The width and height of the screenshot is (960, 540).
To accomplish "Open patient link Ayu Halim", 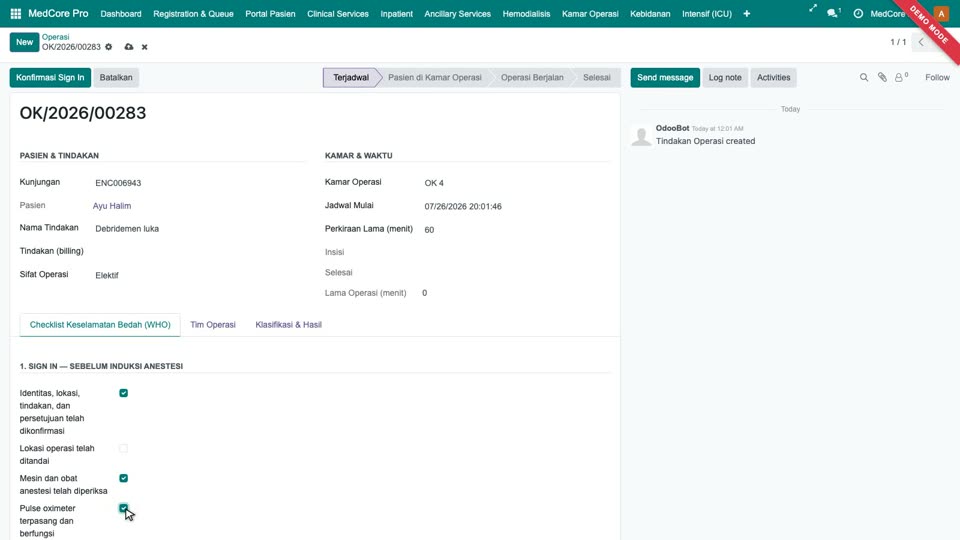I will pyautogui.click(x=112, y=206).
